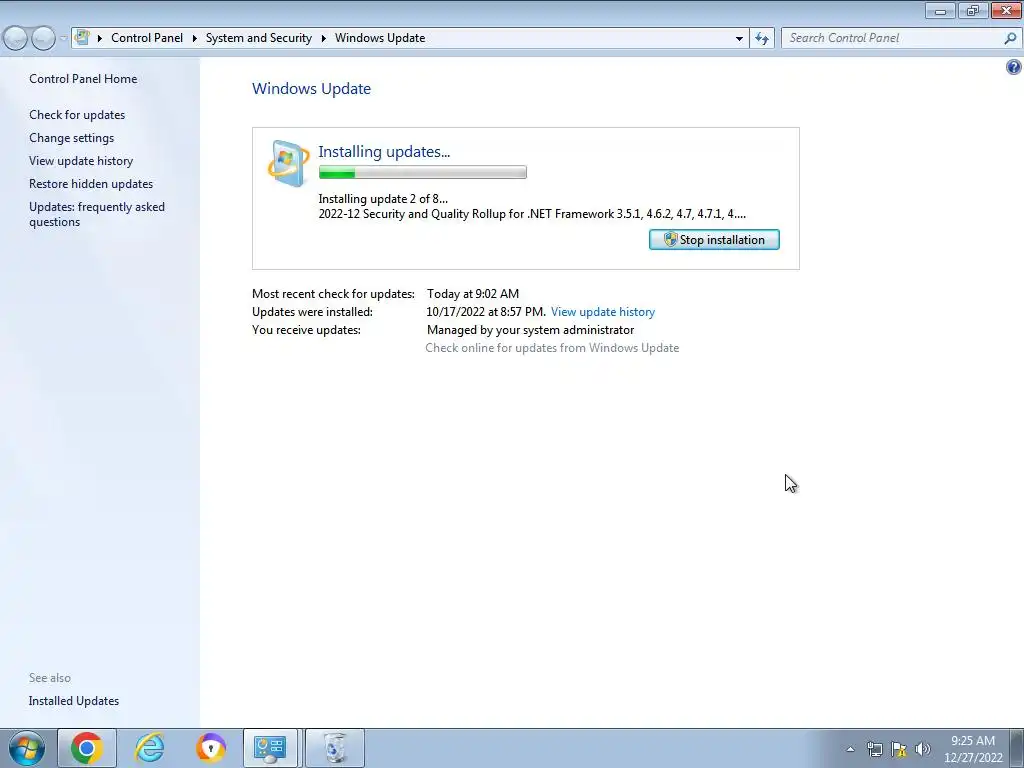Click the Control Panel icon in address bar
The image size is (1024, 768).
coord(82,37)
